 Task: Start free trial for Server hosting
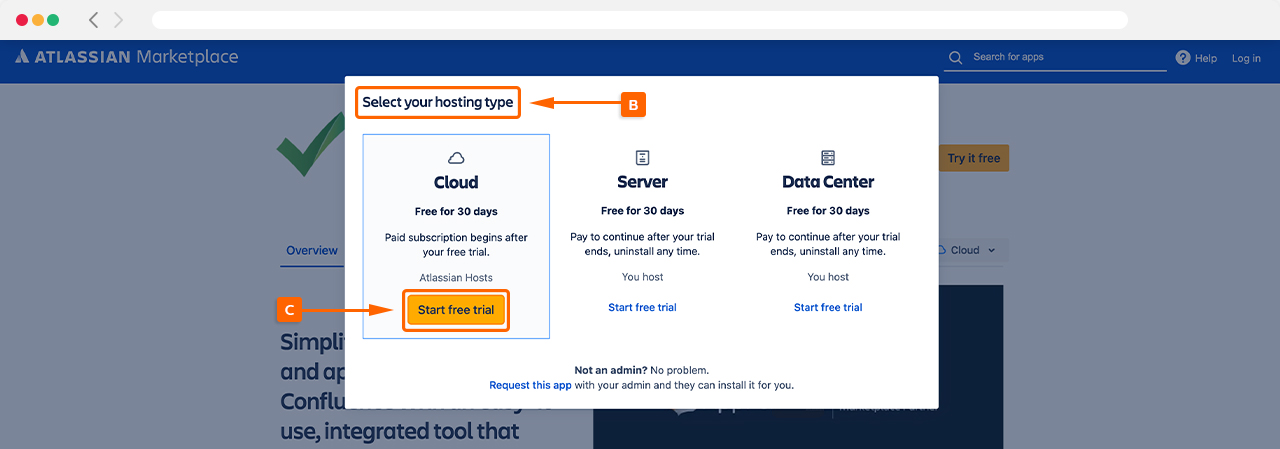[x=642, y=307]
